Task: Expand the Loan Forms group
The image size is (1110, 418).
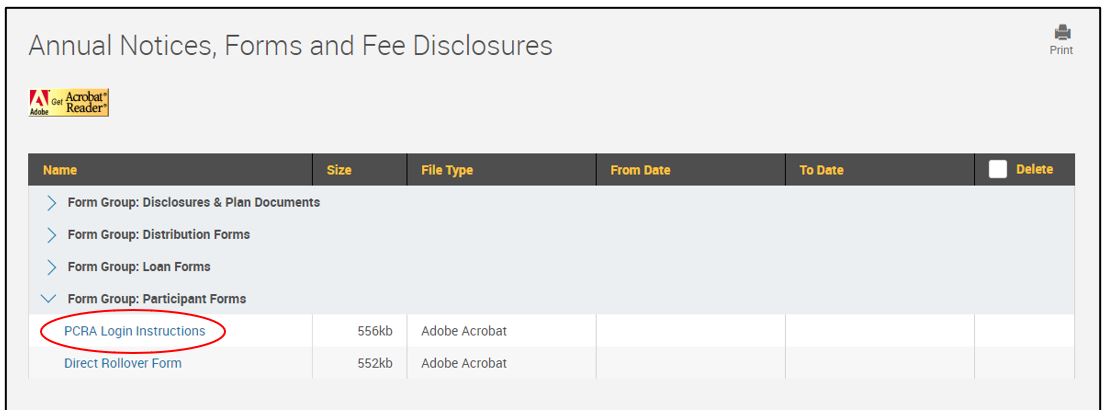Action: 51,267
